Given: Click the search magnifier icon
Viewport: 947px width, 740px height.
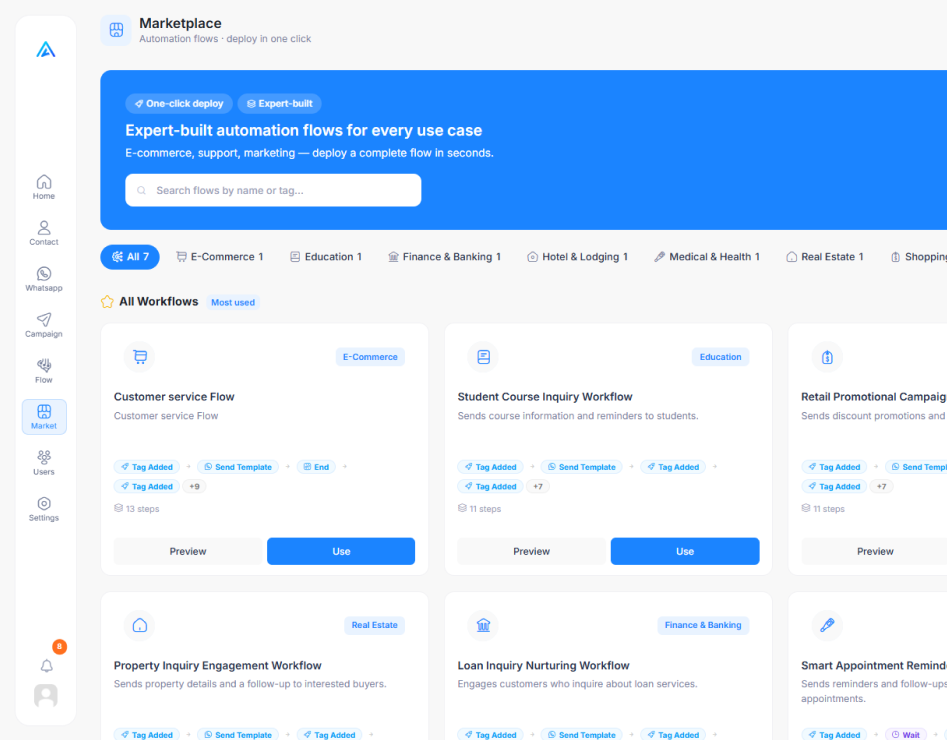Looking at the screenshot, I should pos(141,190).
